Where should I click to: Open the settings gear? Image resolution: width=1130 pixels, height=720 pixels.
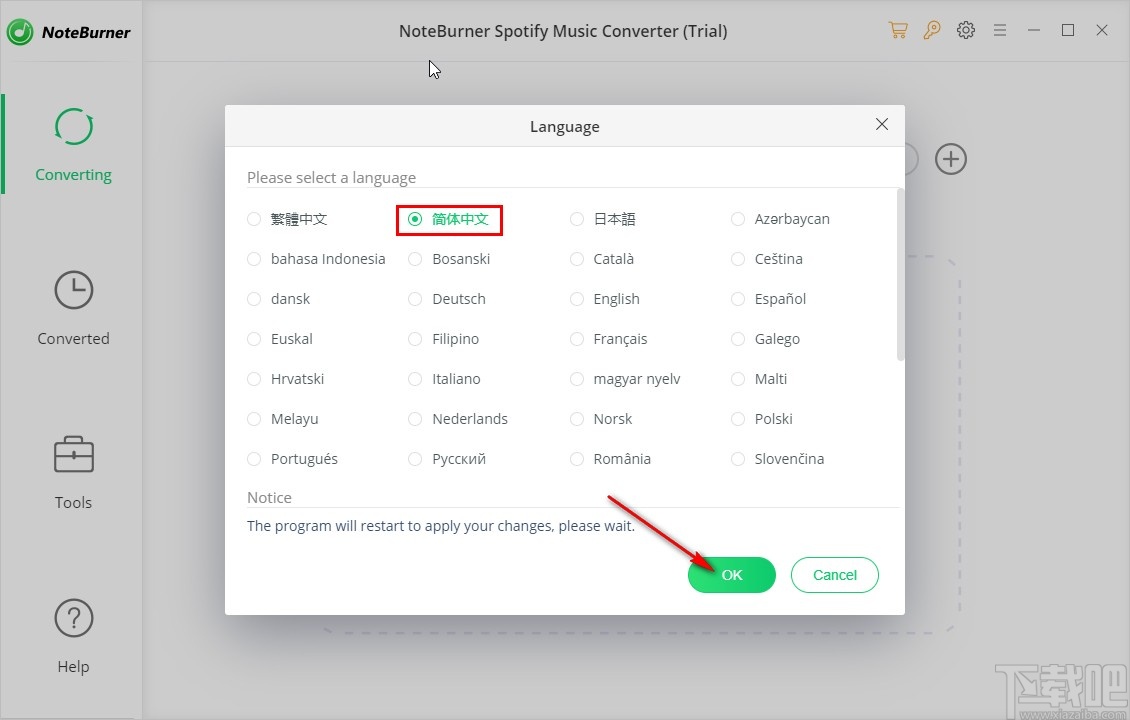tap(966, 30)
